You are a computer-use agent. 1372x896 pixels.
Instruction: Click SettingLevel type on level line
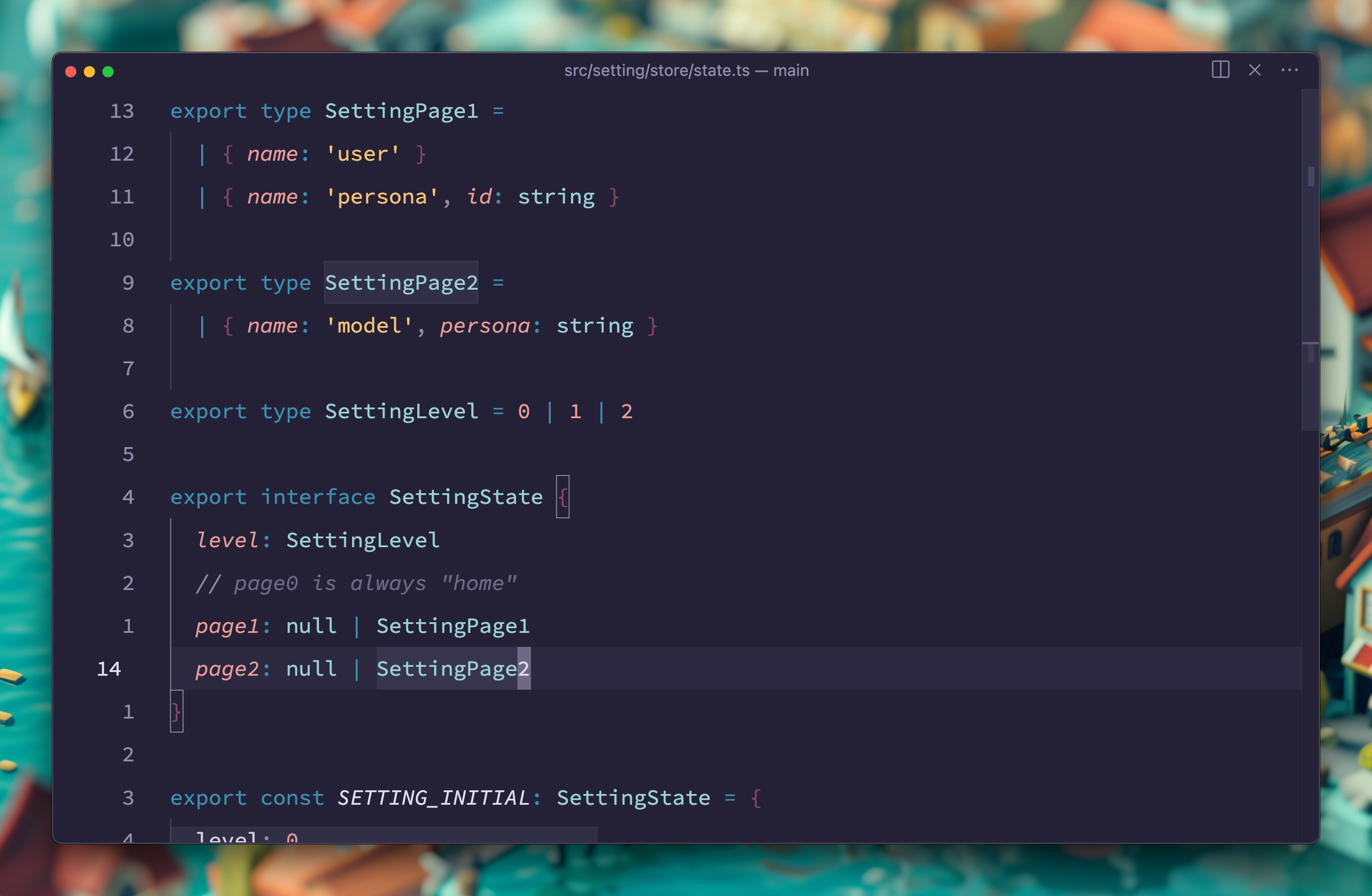[363, 540]
